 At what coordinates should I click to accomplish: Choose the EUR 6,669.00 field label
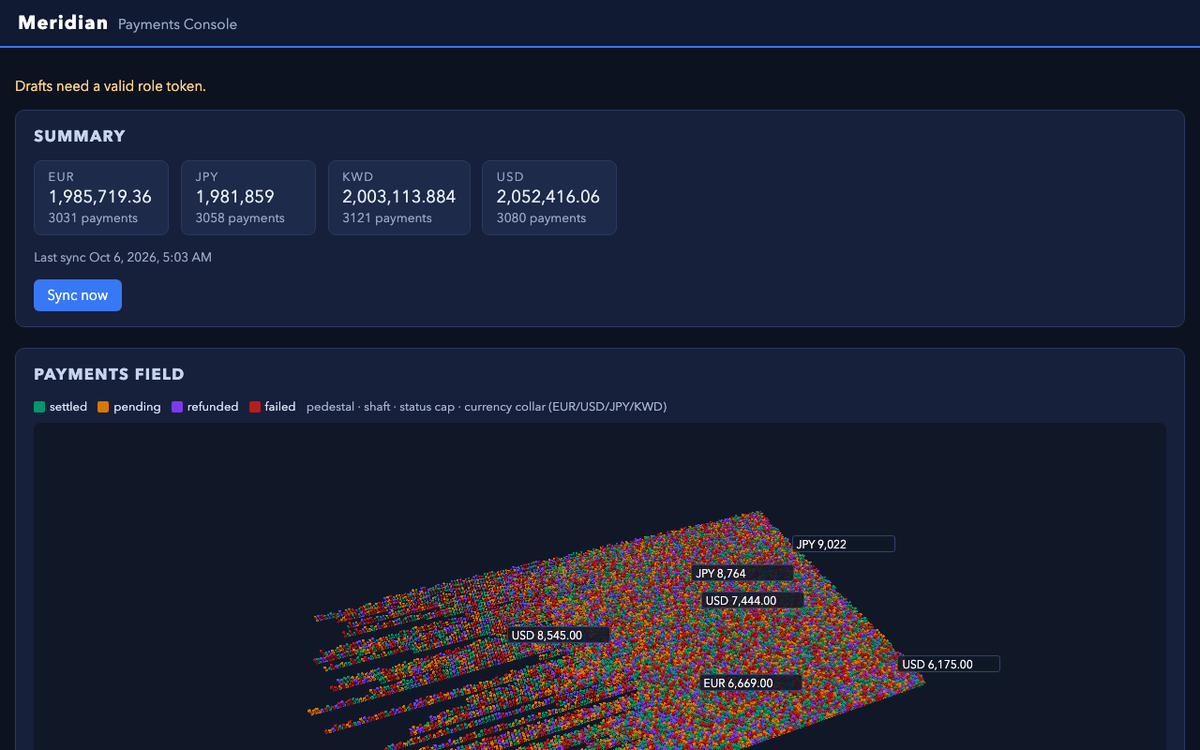(x=750, y=683)
